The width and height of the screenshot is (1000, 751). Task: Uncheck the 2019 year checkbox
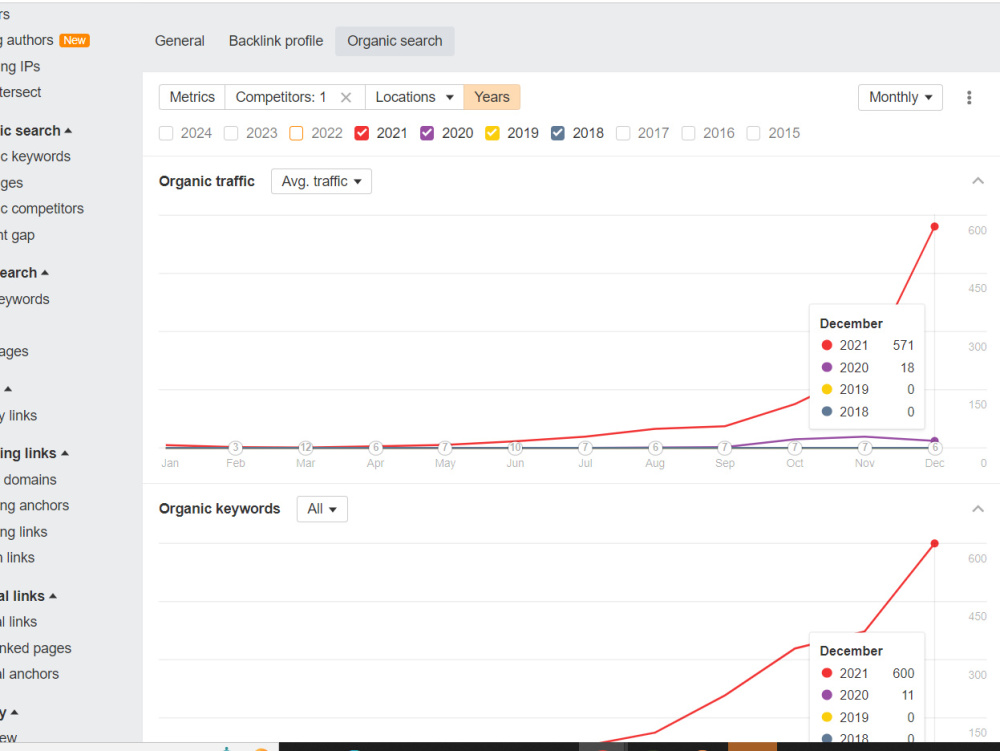tap(492, 133)
